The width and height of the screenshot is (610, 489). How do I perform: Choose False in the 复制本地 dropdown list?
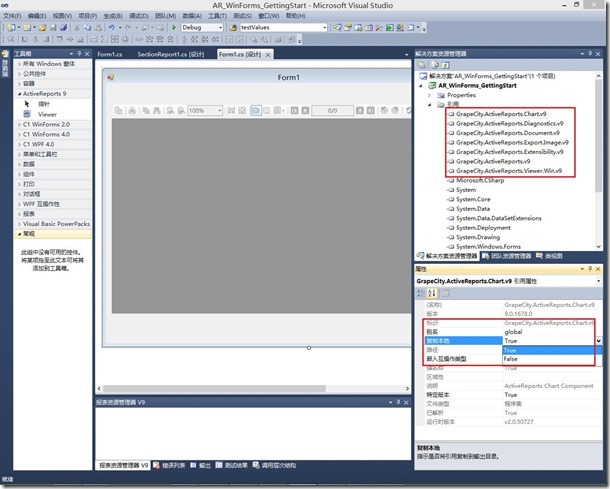552,359
